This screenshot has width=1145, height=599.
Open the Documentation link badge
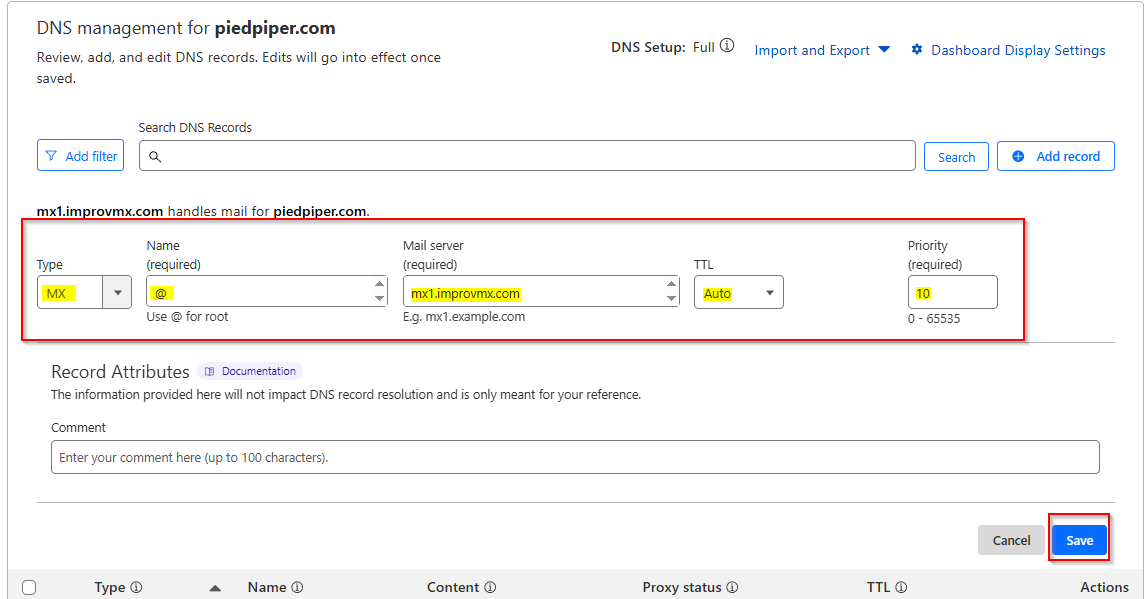point(250,371)
